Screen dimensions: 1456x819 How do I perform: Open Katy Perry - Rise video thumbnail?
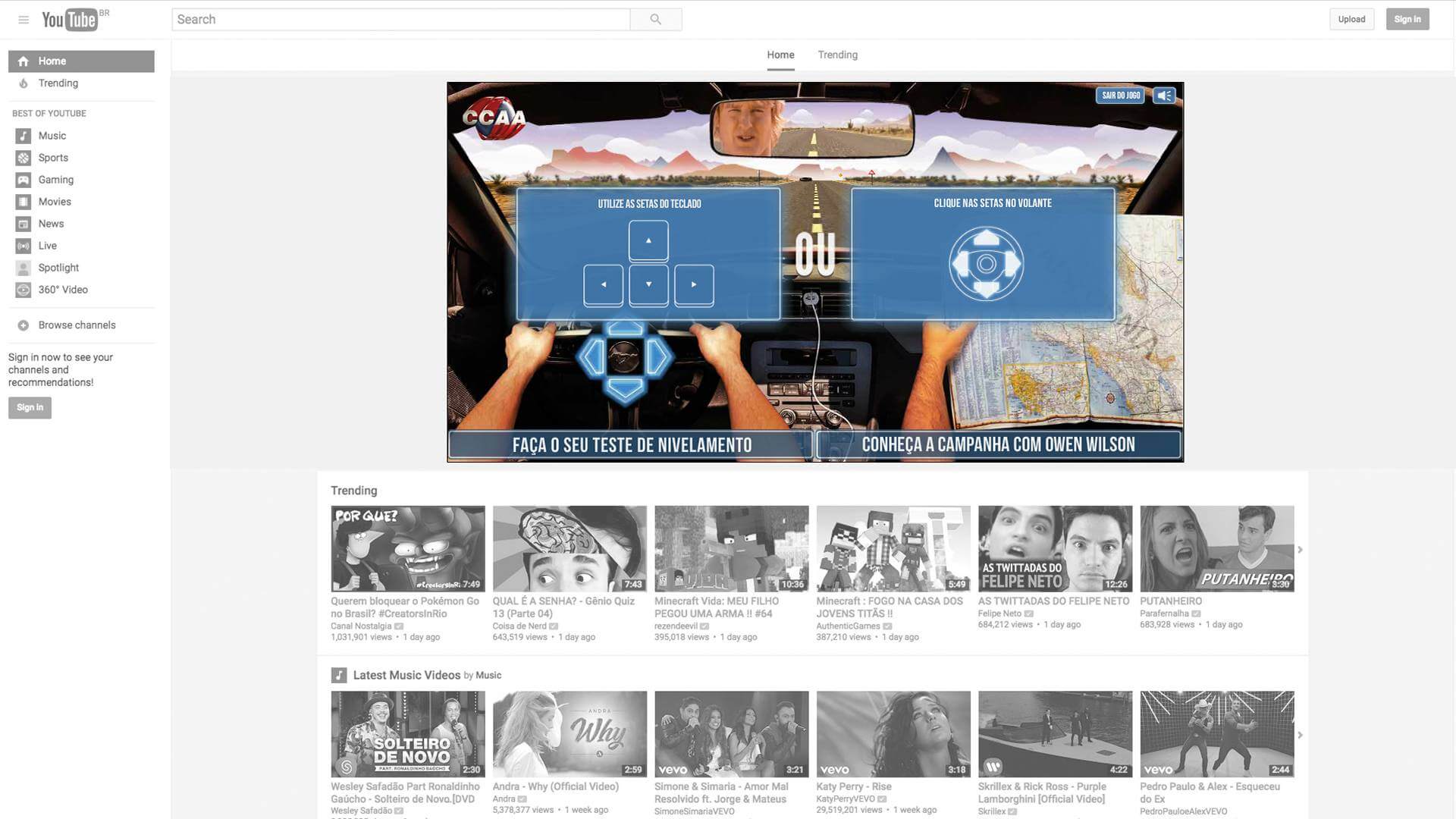[x=893, y=734]
